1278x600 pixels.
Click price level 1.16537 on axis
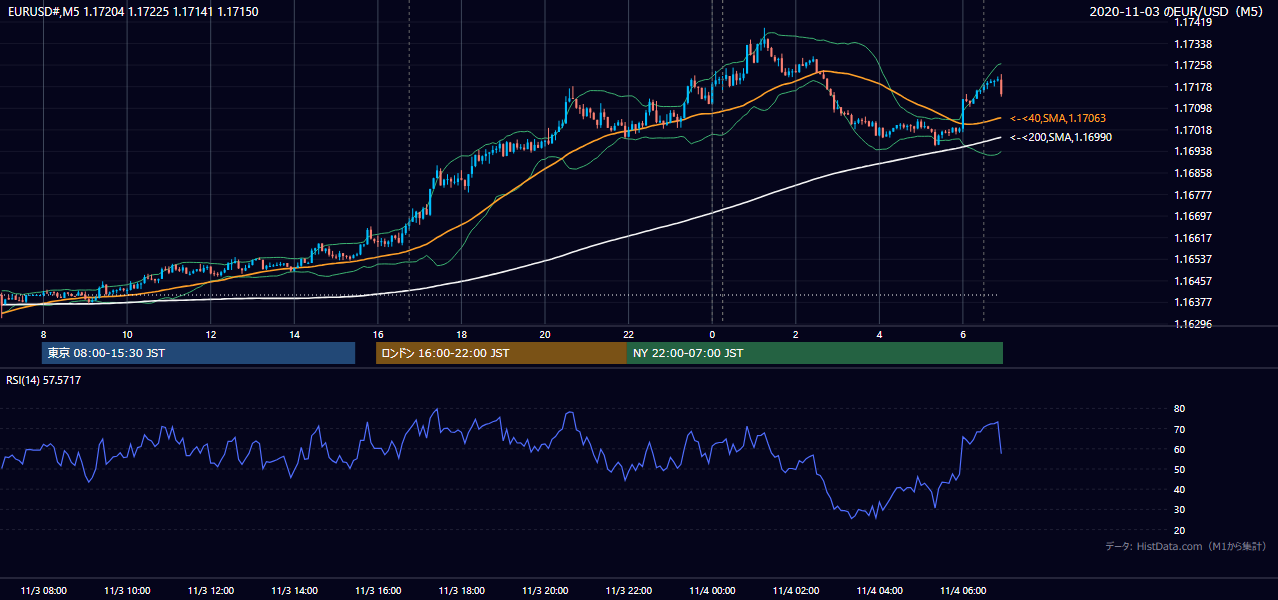point(1193,259)
